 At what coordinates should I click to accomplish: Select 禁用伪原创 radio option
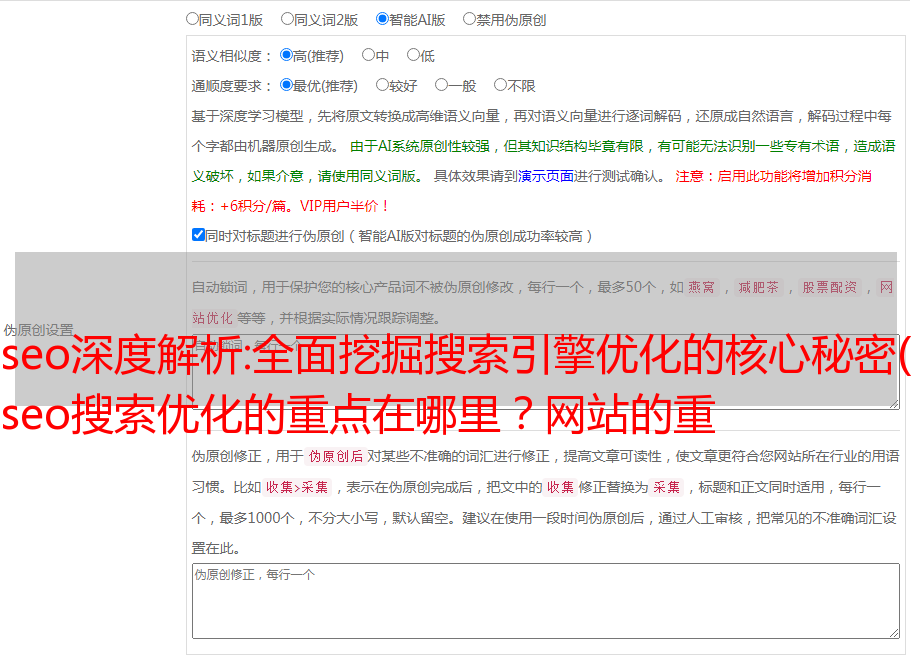point(469,19)
